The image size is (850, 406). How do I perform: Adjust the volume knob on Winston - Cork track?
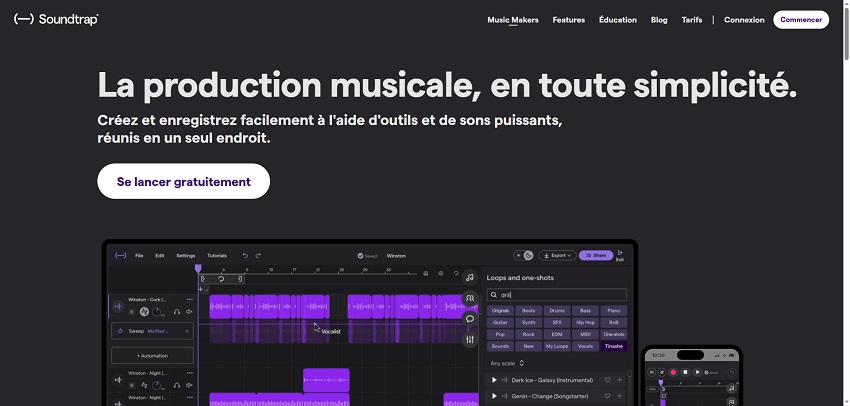(x=157, y=312)
